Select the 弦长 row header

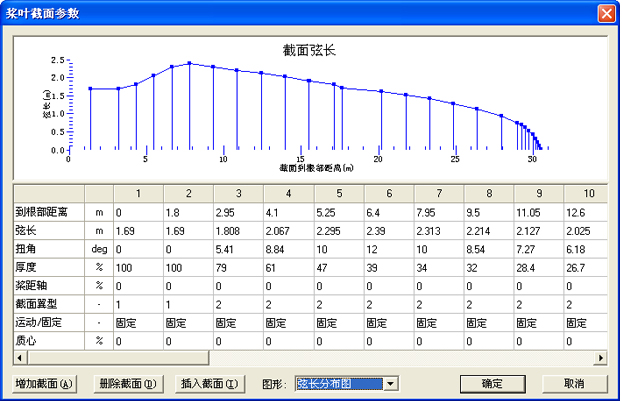pos(48,229)
